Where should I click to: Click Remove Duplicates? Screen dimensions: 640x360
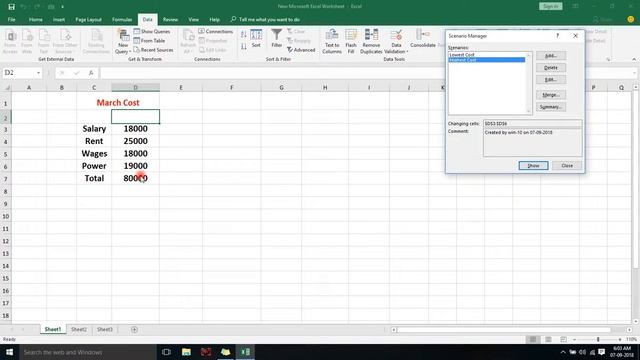click(x=371, y=41)
